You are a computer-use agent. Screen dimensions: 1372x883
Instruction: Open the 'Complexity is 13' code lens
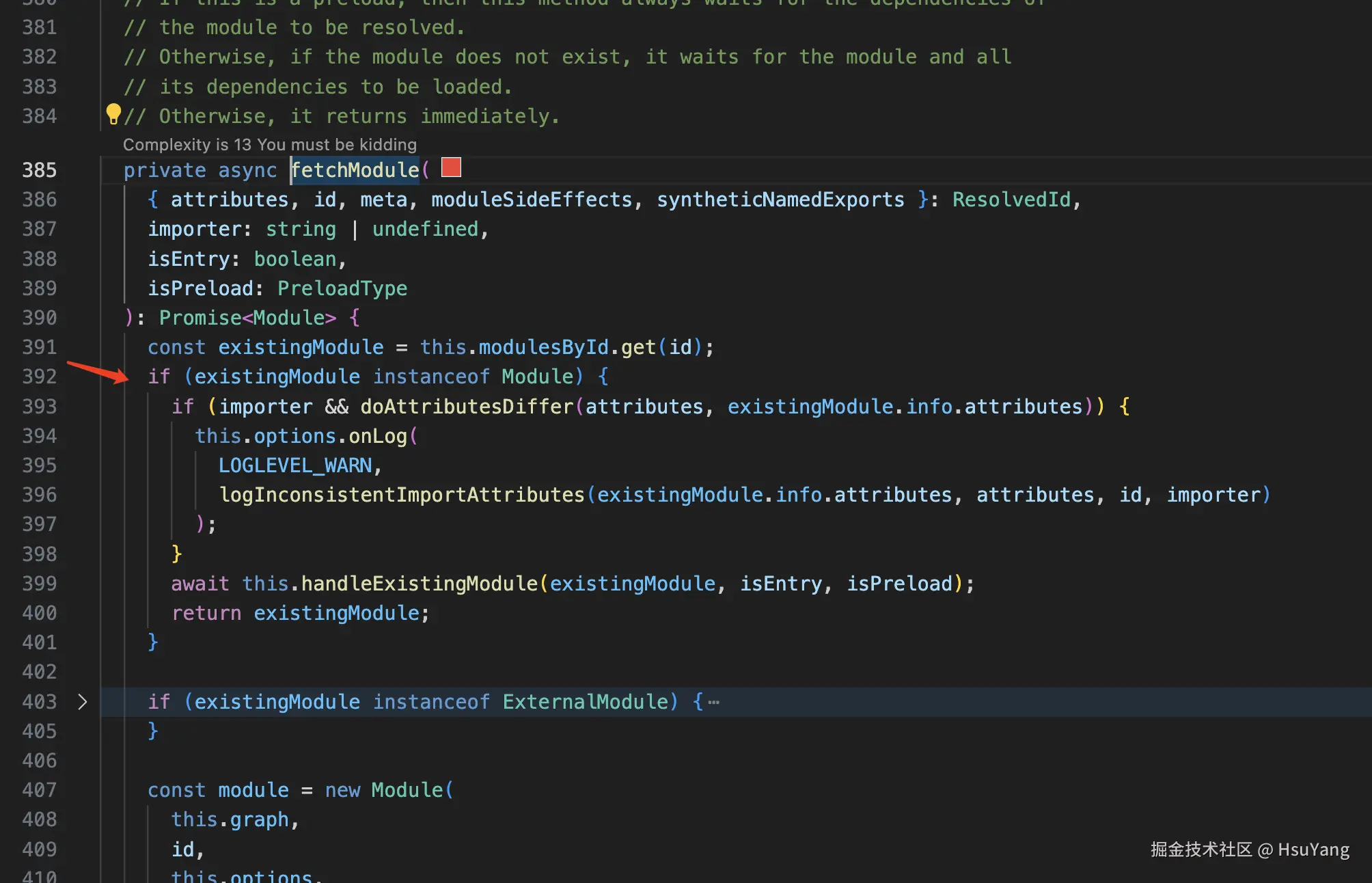(x=269, y=145)
